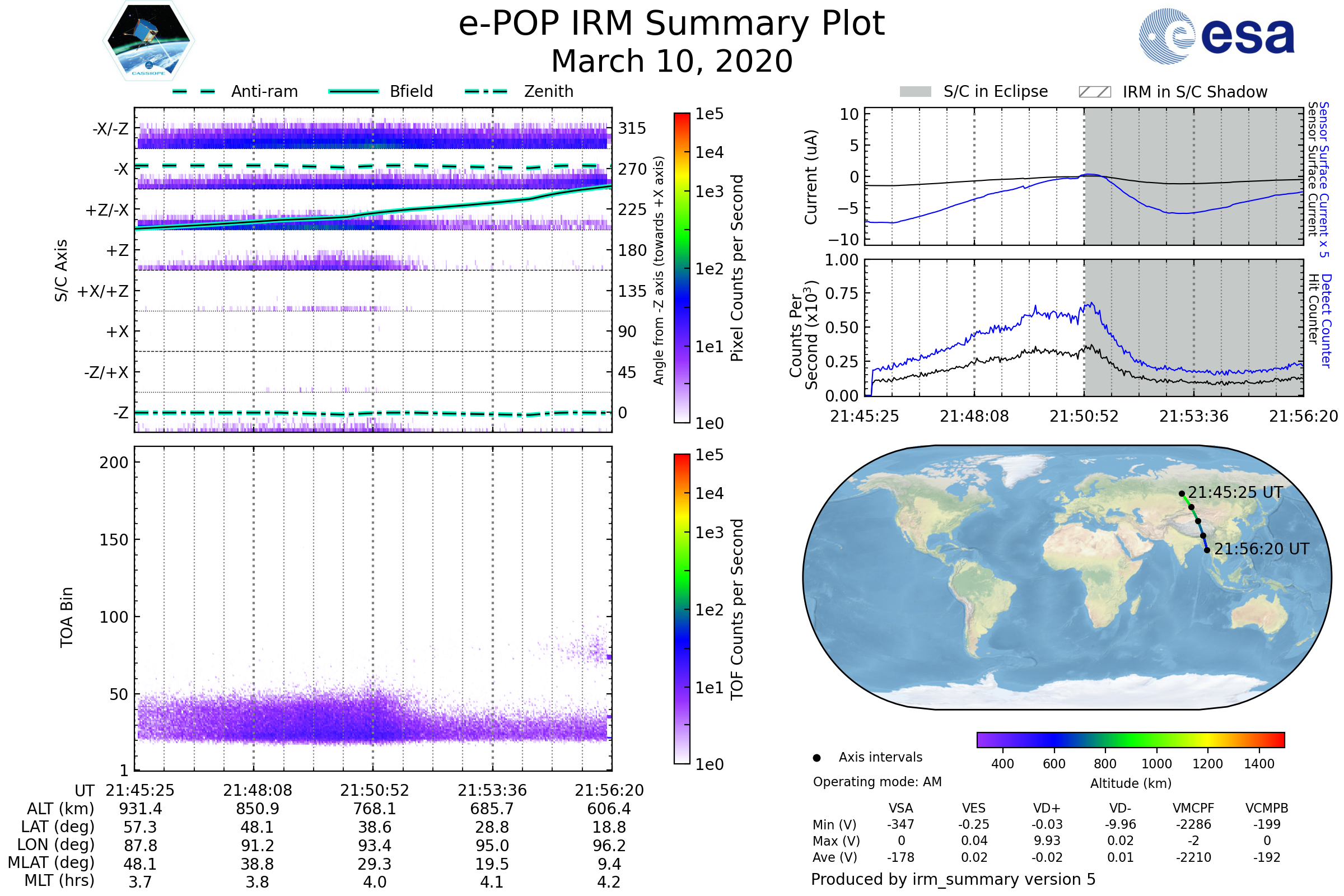Click the Axis intervals black dot marker
The width and height of the screenshot is (1344, 896).
(817, 758)
